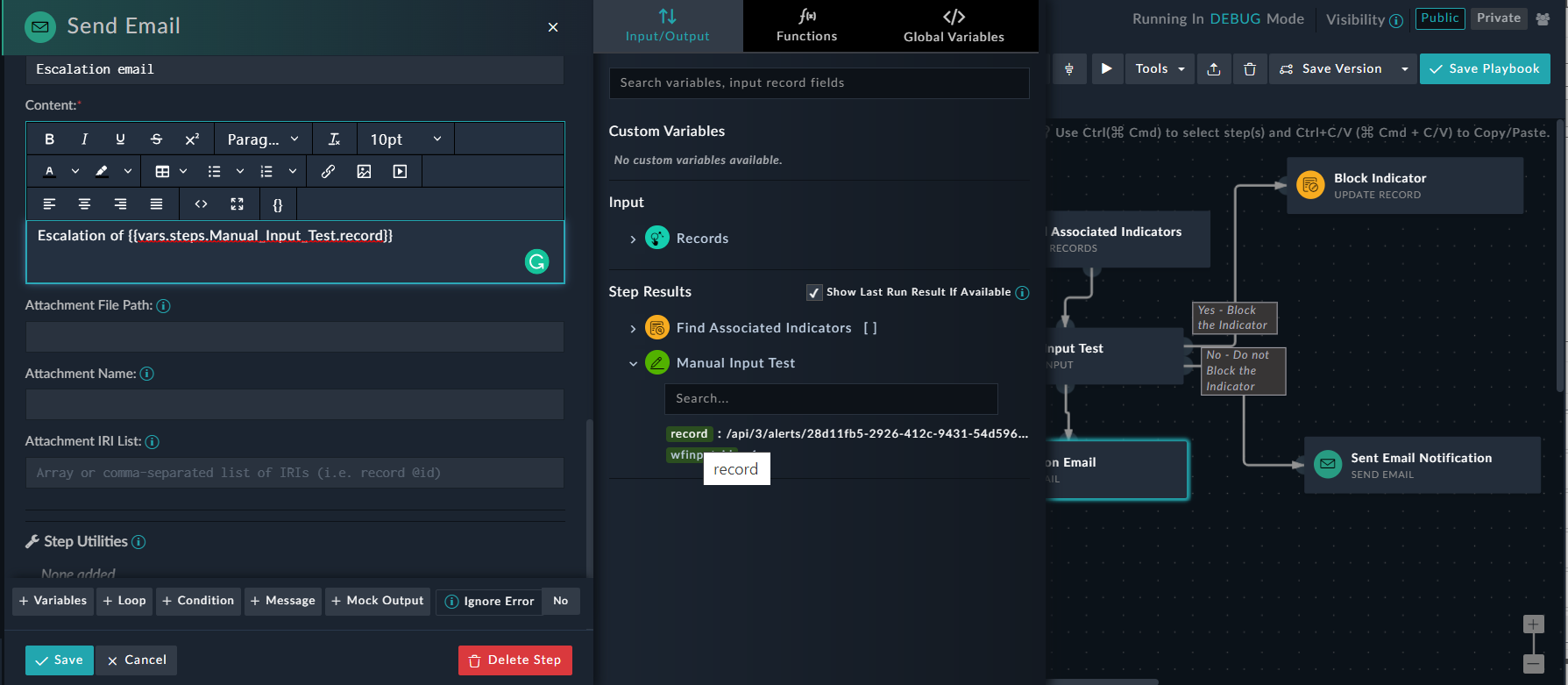Justify the content text
Image resolution: width=1568 pixels, height=685 pixels.
(156, 204)
